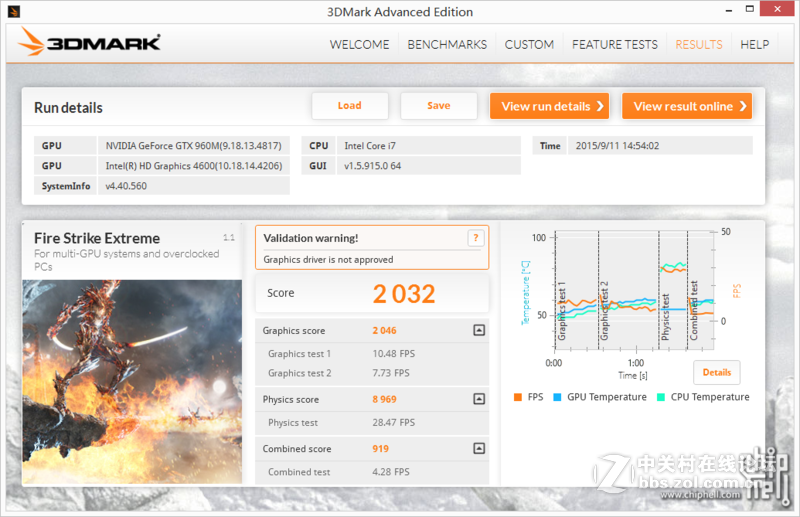Click Graphics test 2 value 7.73 FPS
The height and width of the screenshot is (517, 800).
(391, 373)
